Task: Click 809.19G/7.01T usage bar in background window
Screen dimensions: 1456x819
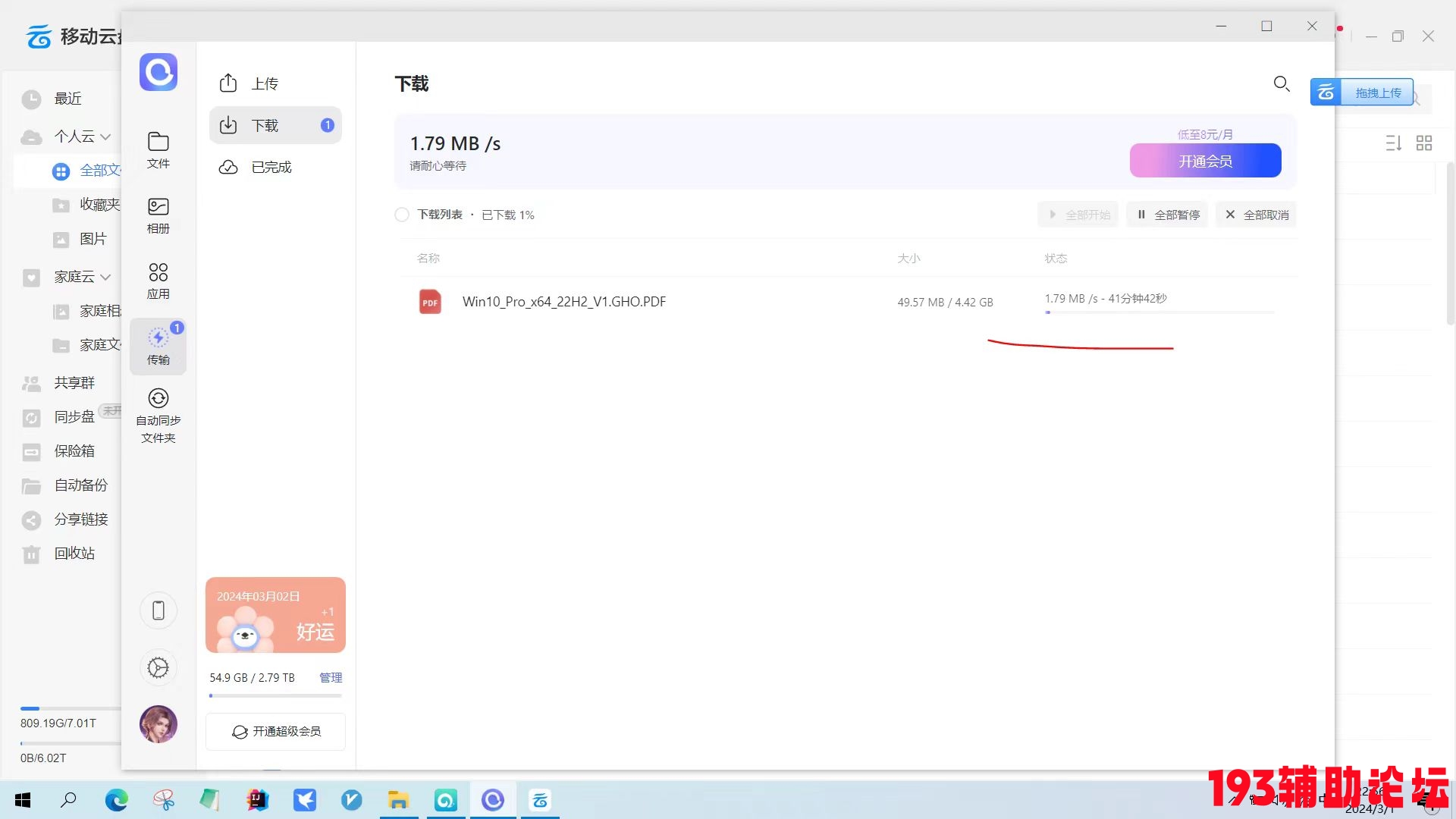Action: click(x=71, y=708)
